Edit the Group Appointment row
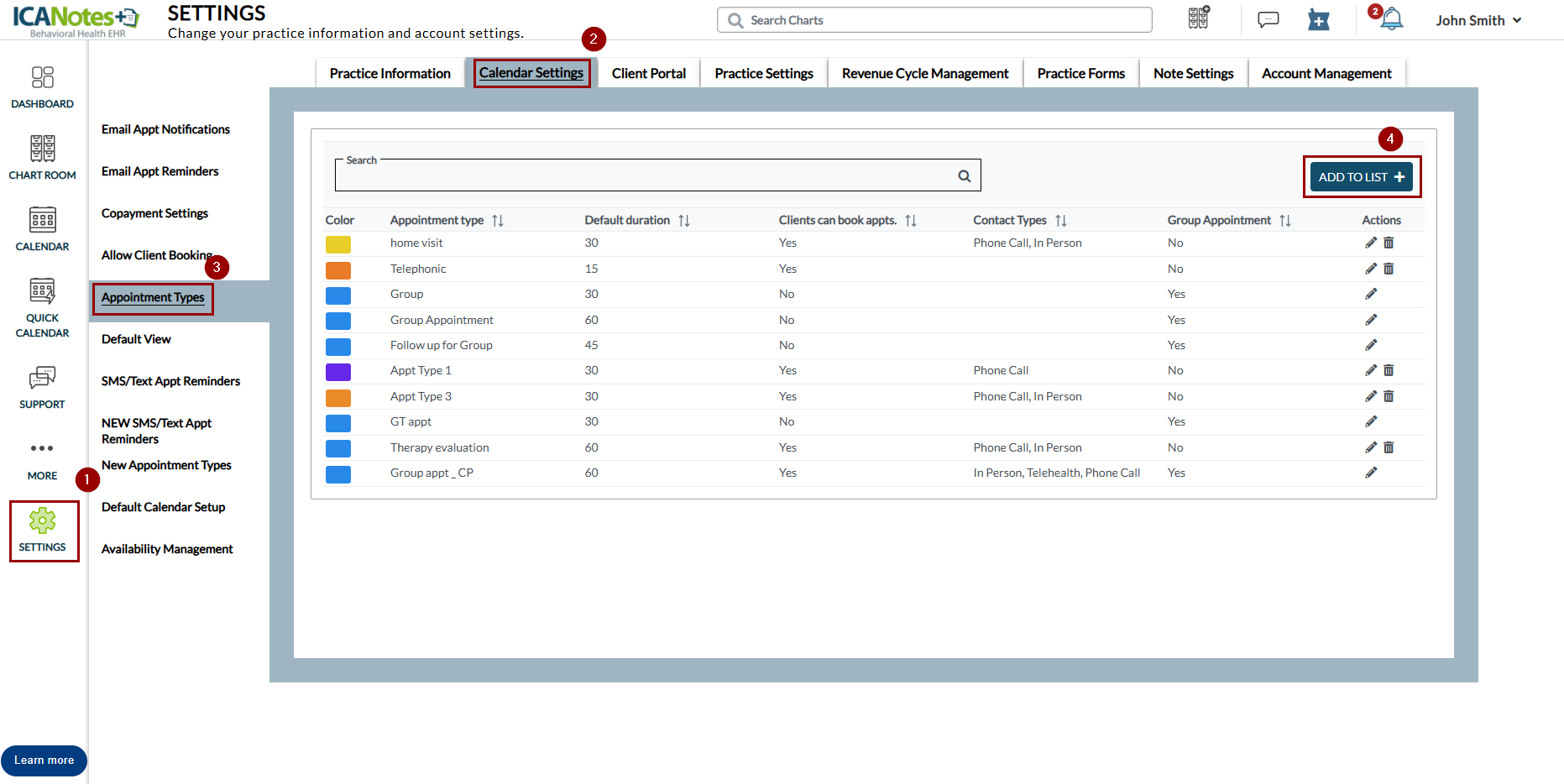1564x784 pixels. (1371, 320)
